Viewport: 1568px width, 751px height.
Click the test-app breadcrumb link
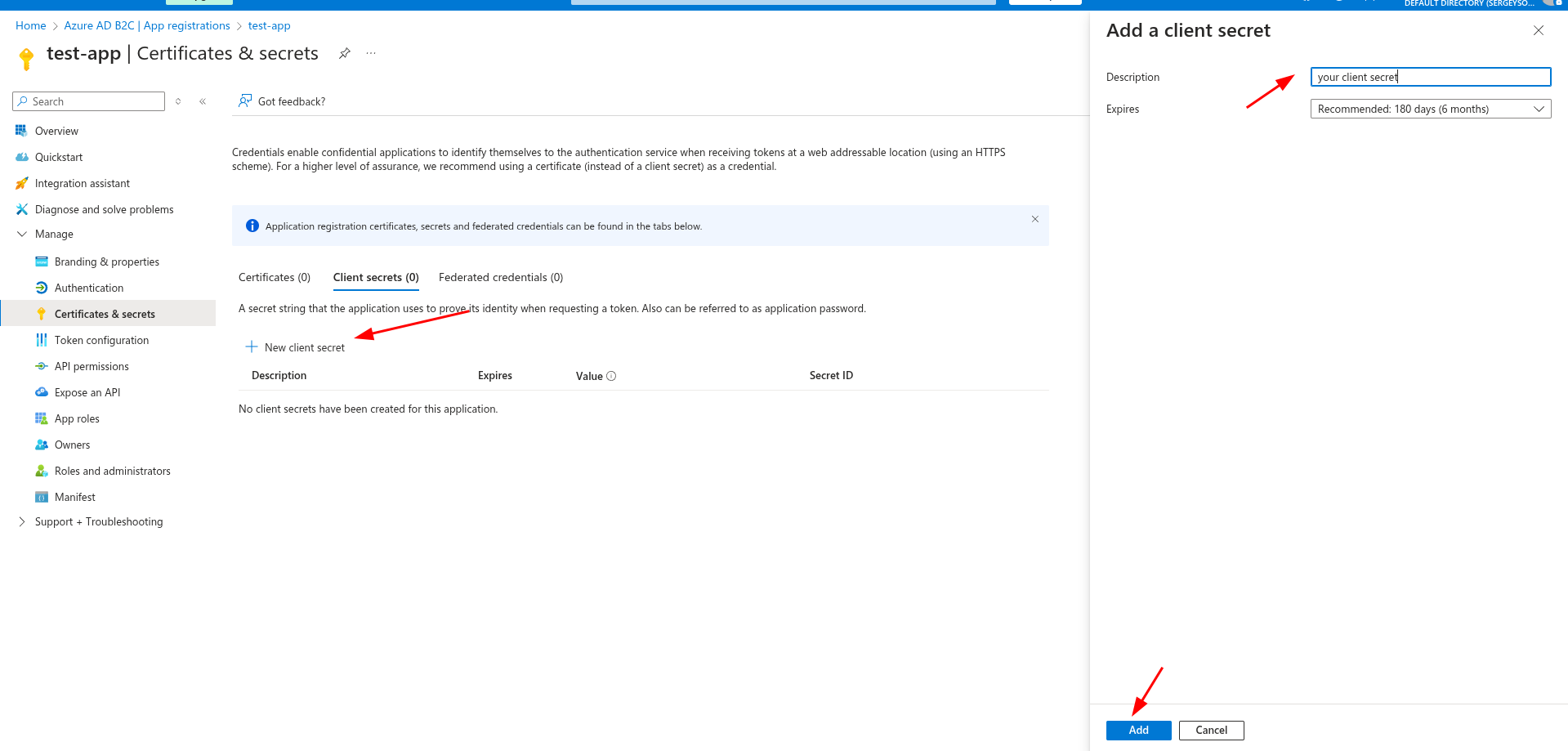pyautogui.click(x=270, y=25)
